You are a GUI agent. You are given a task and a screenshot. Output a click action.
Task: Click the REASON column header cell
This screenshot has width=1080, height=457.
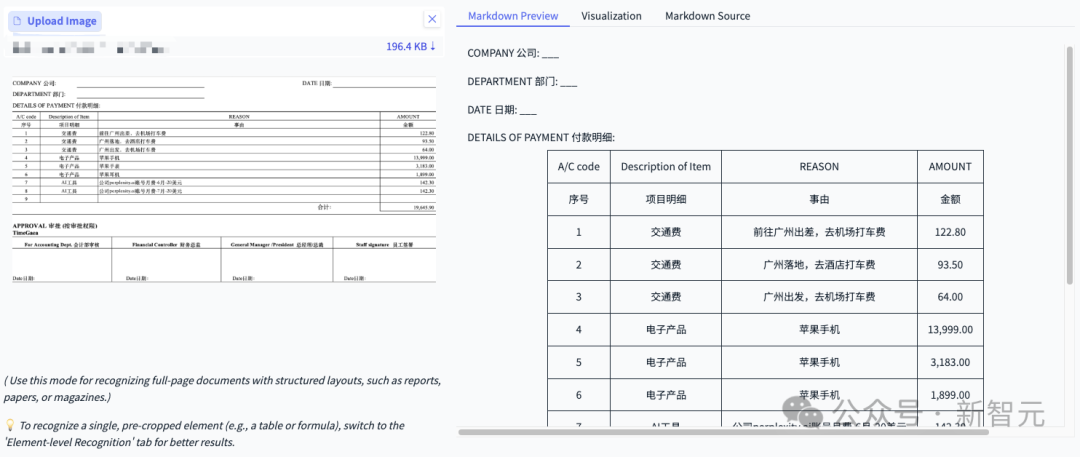click(819, 166)
